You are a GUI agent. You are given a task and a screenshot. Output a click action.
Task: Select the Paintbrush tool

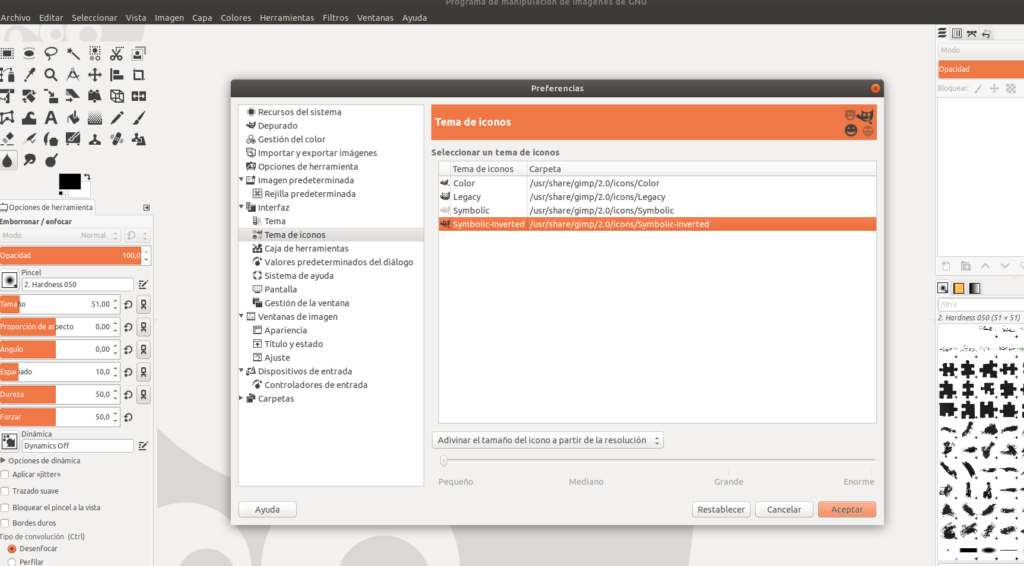pyautogui.click(x=138, y=118)
